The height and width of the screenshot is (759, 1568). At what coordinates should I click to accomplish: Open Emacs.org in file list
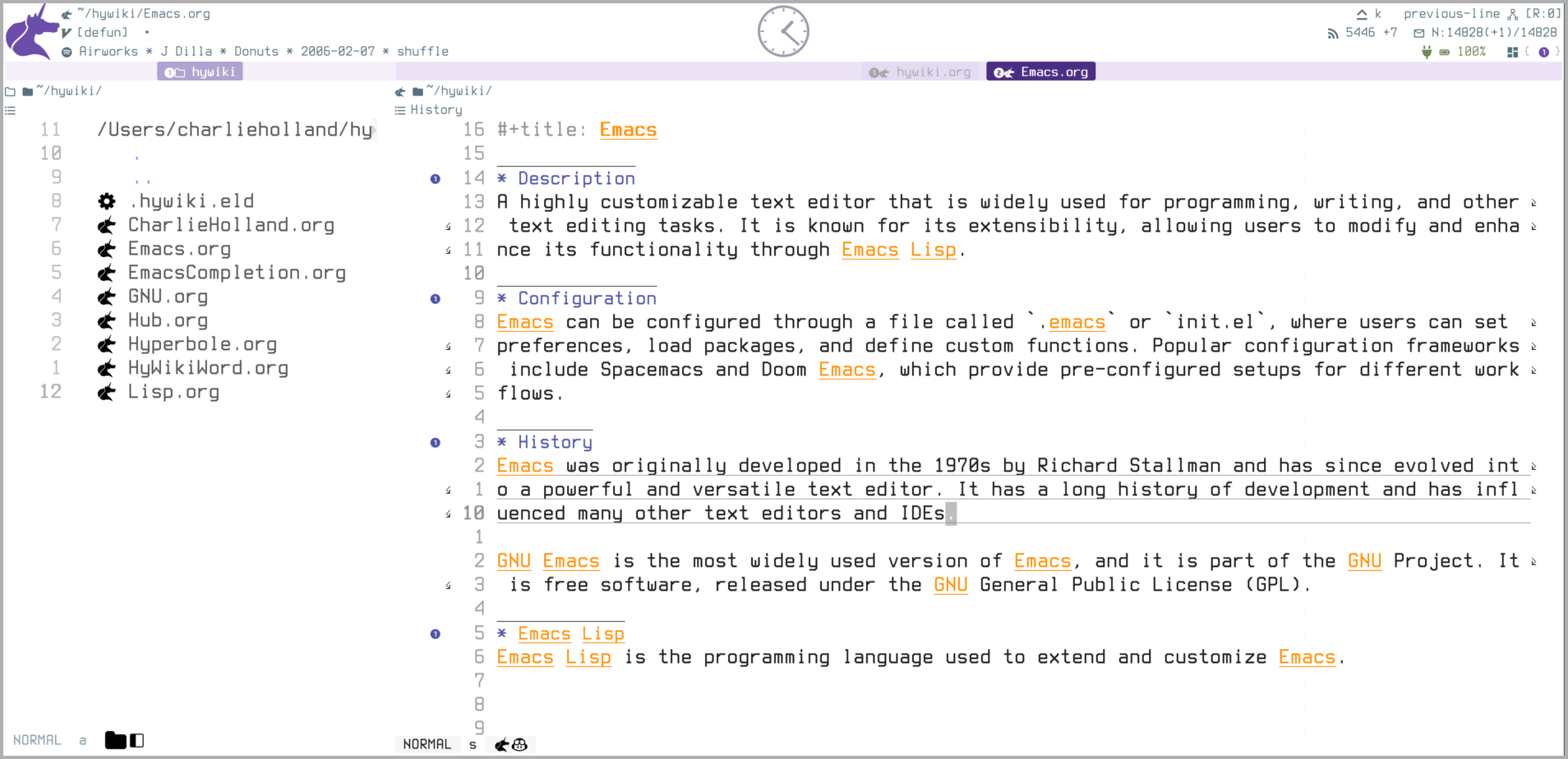pos(179,249)
